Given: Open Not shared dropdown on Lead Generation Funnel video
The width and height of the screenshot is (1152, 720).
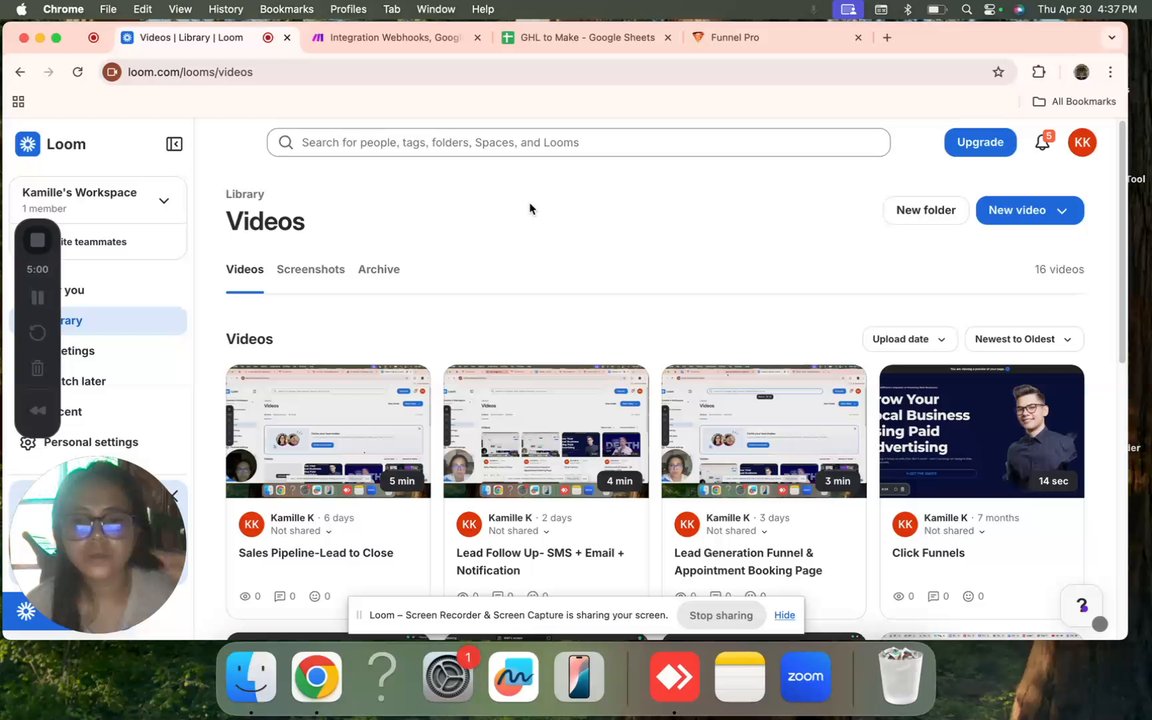Looking at the screenshot, I should coord(736,531).
